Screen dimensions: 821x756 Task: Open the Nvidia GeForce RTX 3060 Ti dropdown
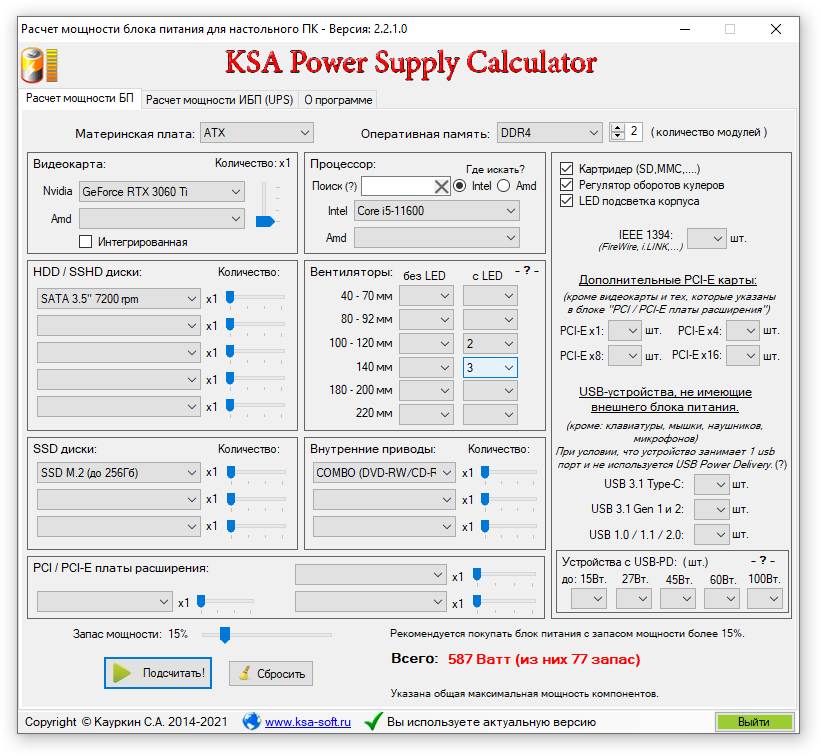(162, 192)
